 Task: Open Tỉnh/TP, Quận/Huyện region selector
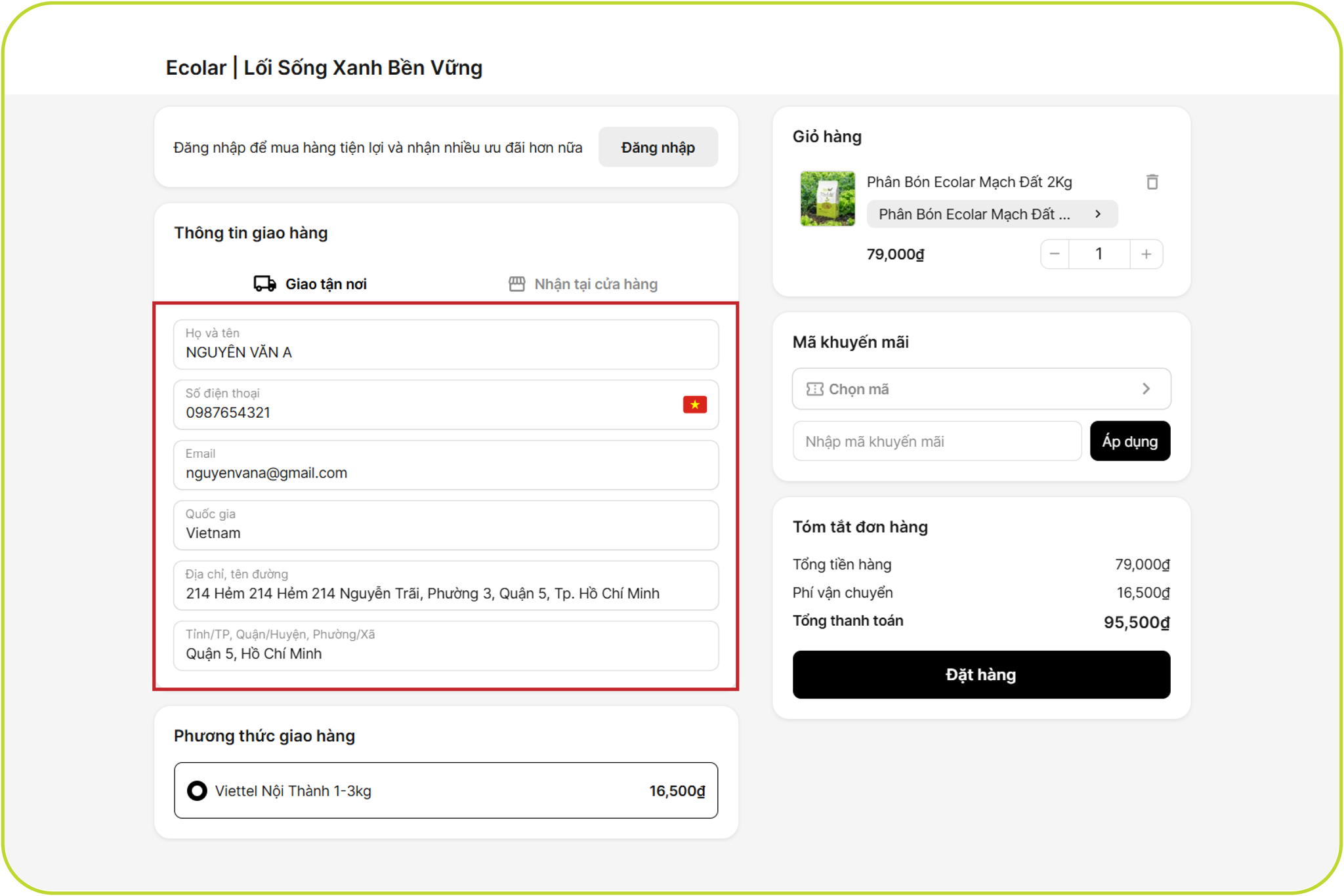pyautogui.click(x=446, y=646)
